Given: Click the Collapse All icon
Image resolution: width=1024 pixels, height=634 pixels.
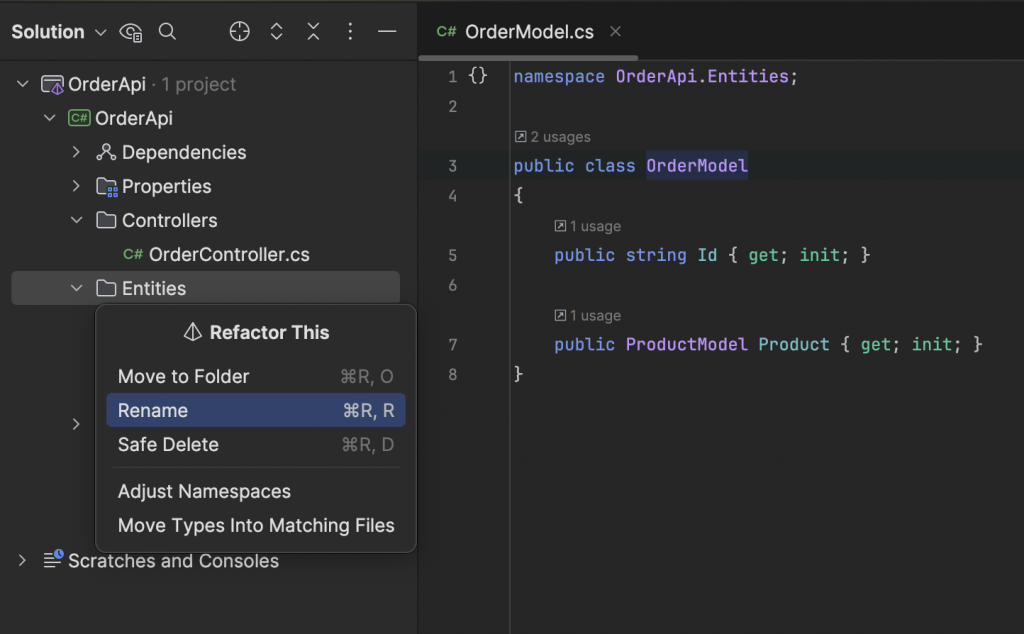Looking at the screenshot, I should coord(314,32).
